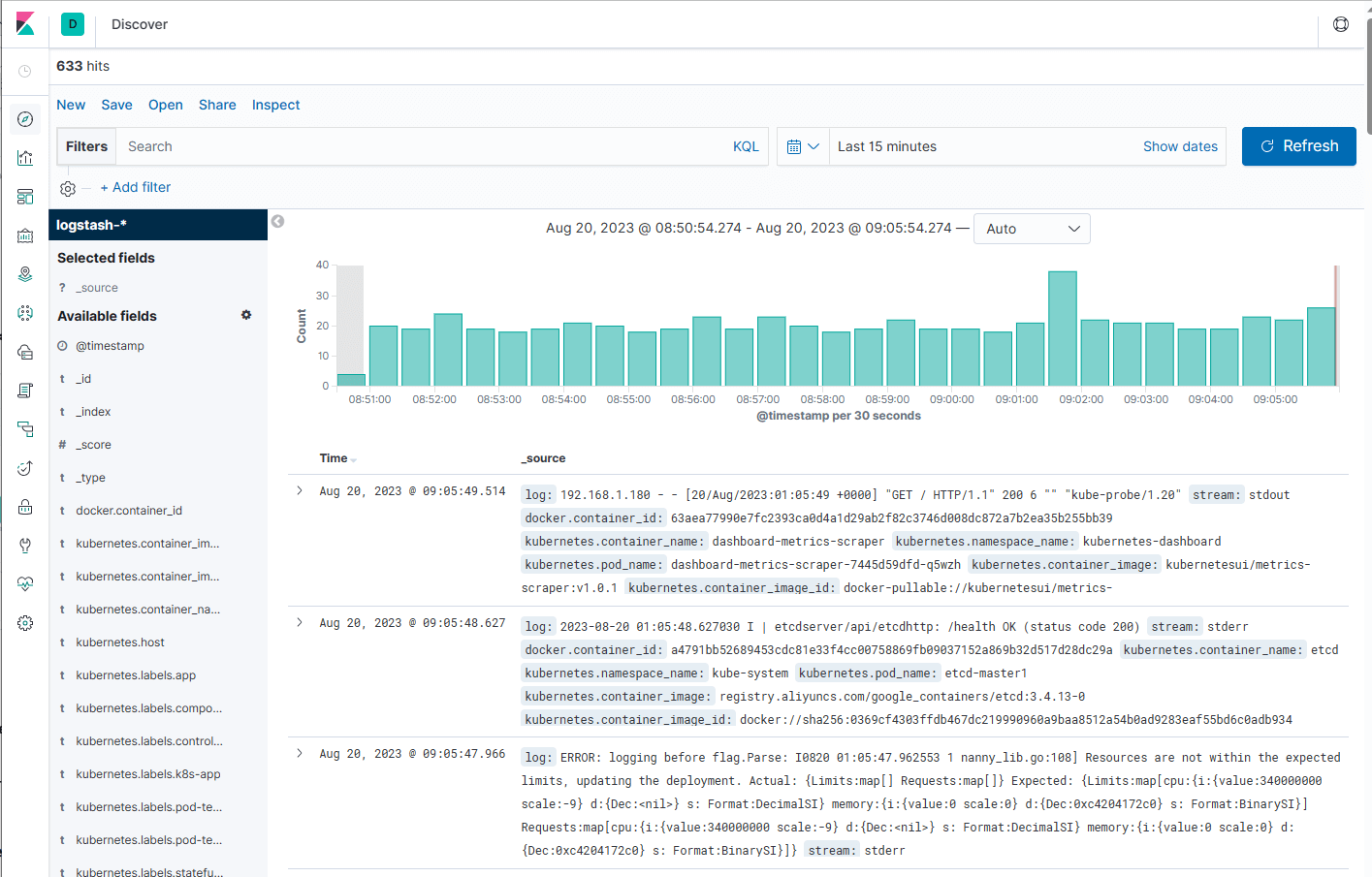Click Last 15 minutes time range
The width and height of the screenshot is (1372, 877).
(887, 146)
